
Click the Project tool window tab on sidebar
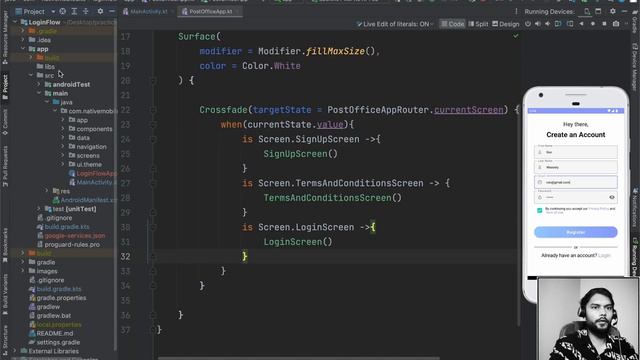[x=5, y=87]
